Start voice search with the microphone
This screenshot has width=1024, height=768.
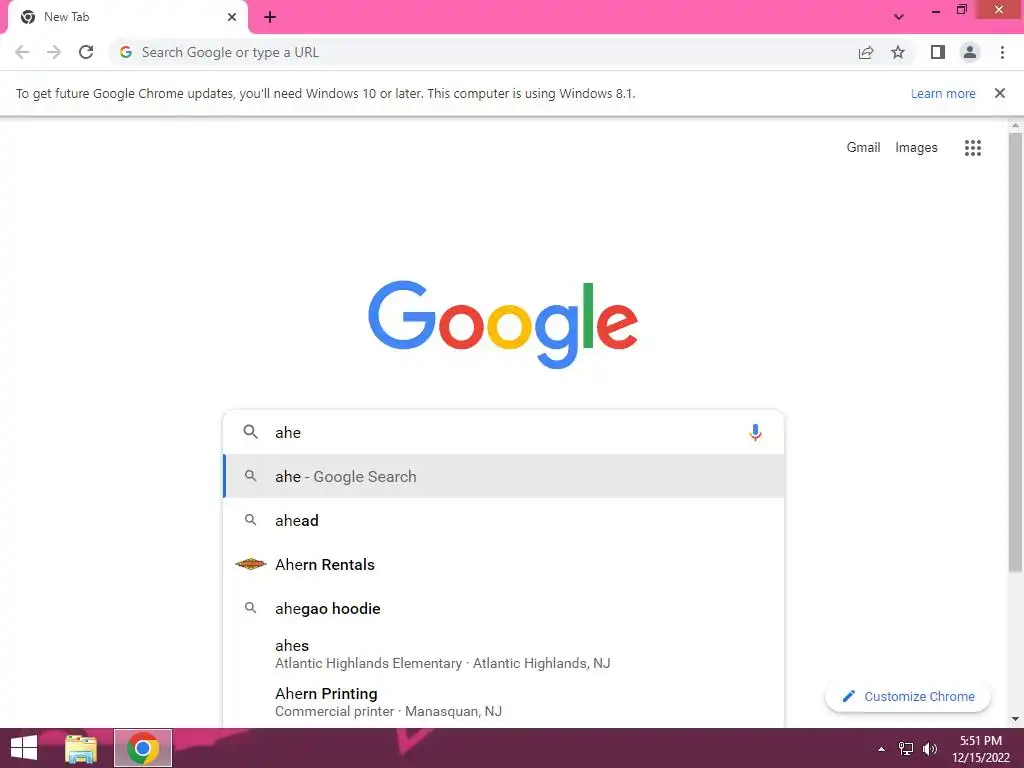(x=755, y=432)
